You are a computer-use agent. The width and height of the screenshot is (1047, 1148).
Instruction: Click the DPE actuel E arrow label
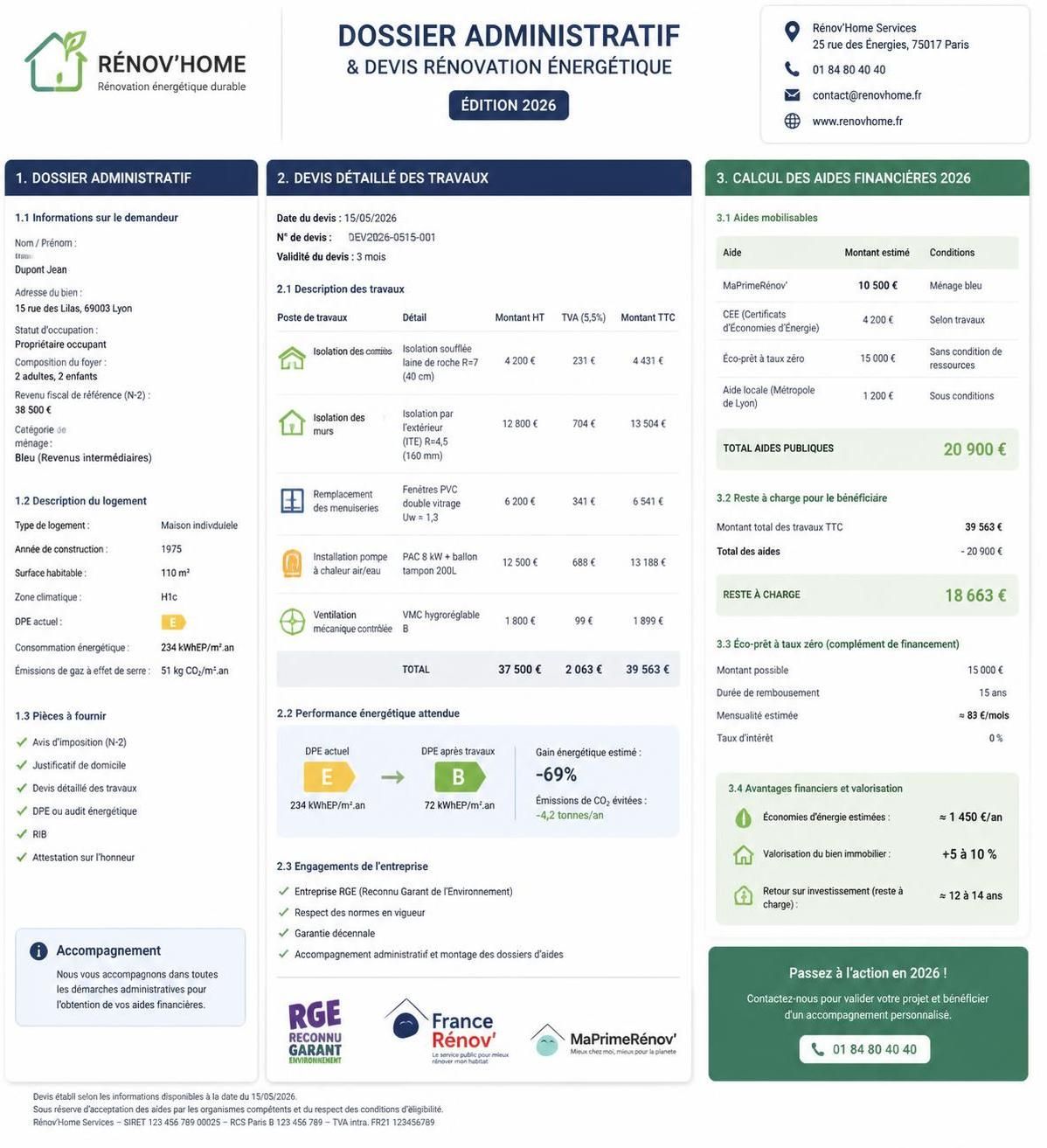[329, 776]
